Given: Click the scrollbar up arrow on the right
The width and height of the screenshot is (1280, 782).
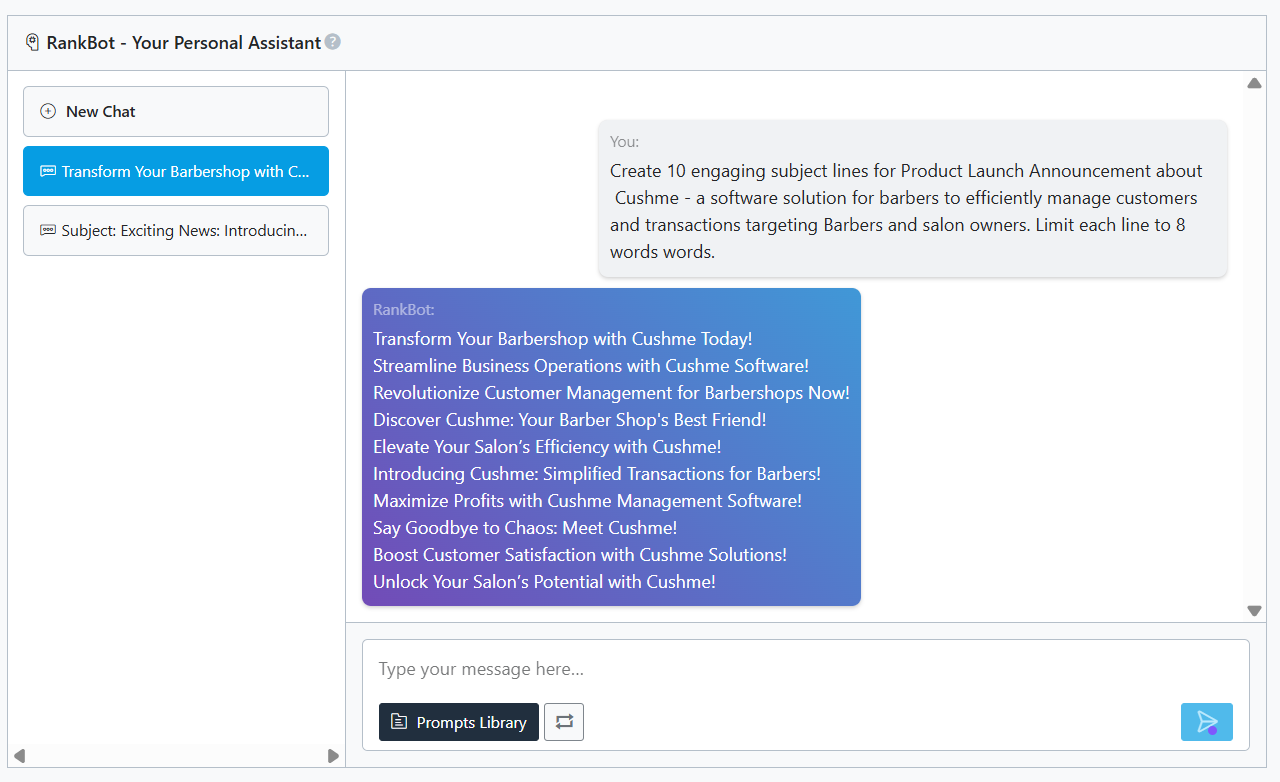Looking at the screenshot, I should pos(1254,83).
